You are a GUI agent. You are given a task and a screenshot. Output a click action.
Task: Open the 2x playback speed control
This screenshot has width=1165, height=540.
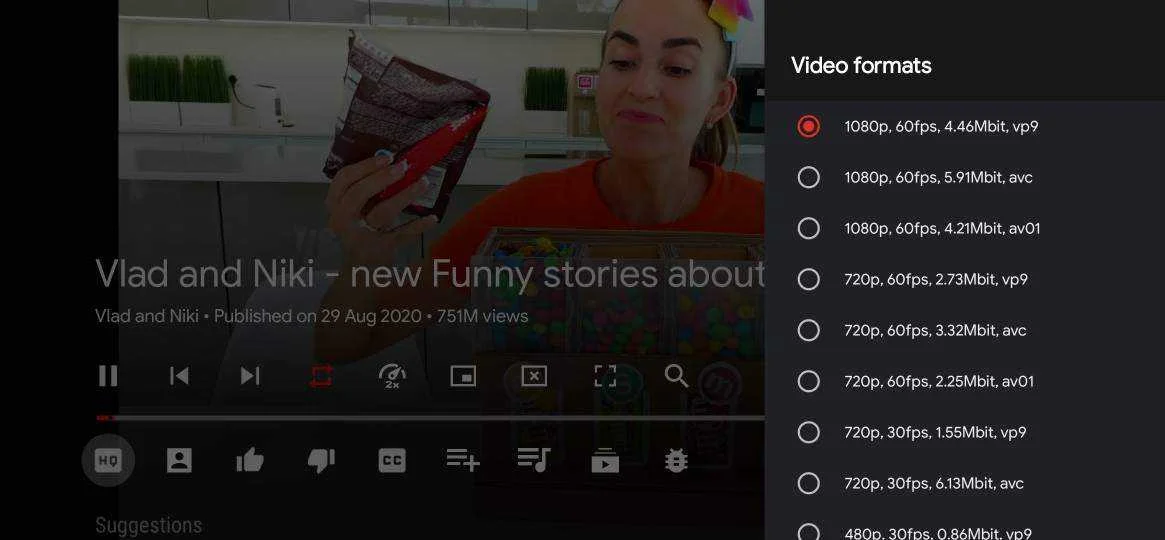point(392,377)
